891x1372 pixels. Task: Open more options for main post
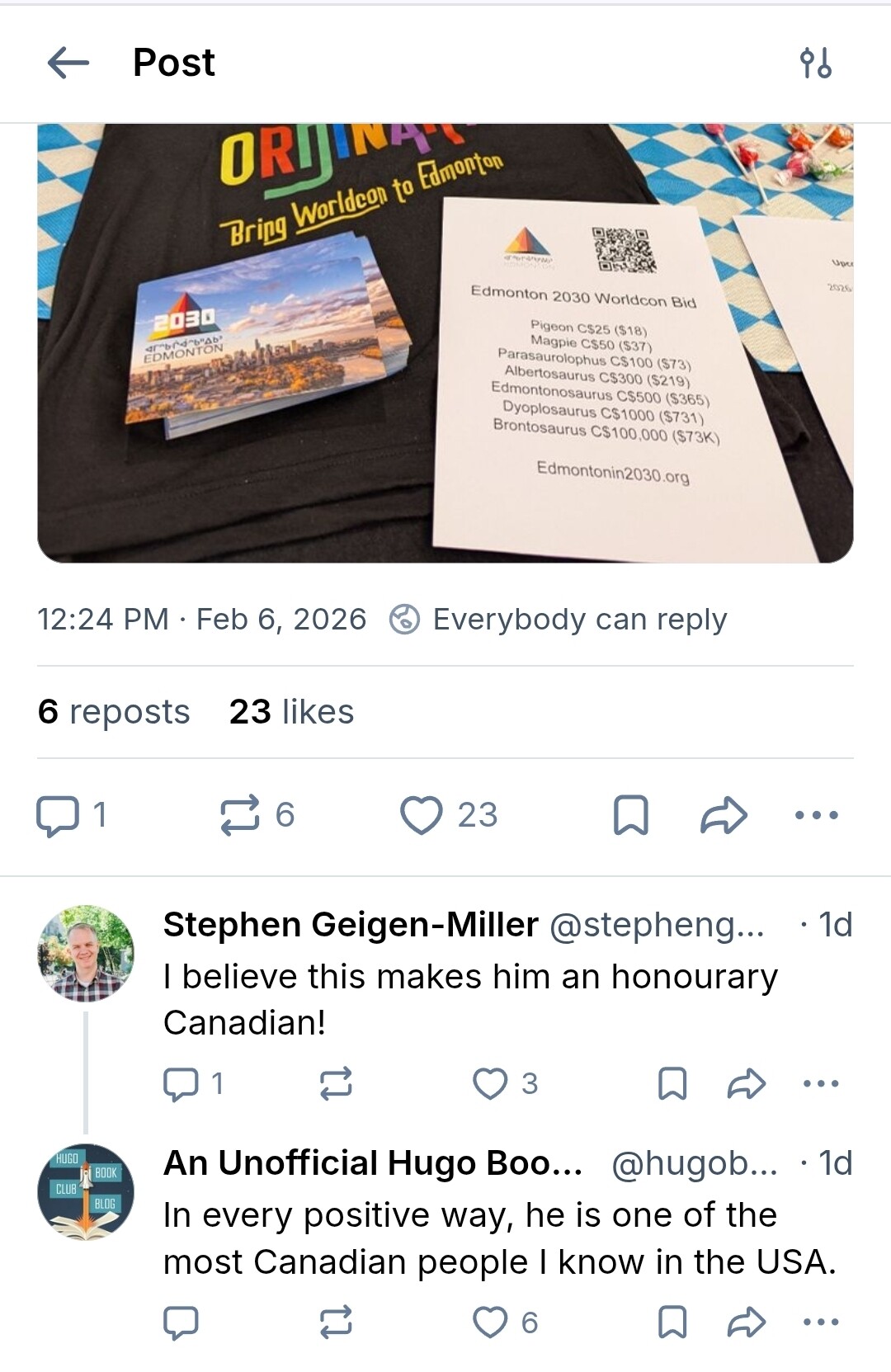pyautogui.click(x=816, y=815)
